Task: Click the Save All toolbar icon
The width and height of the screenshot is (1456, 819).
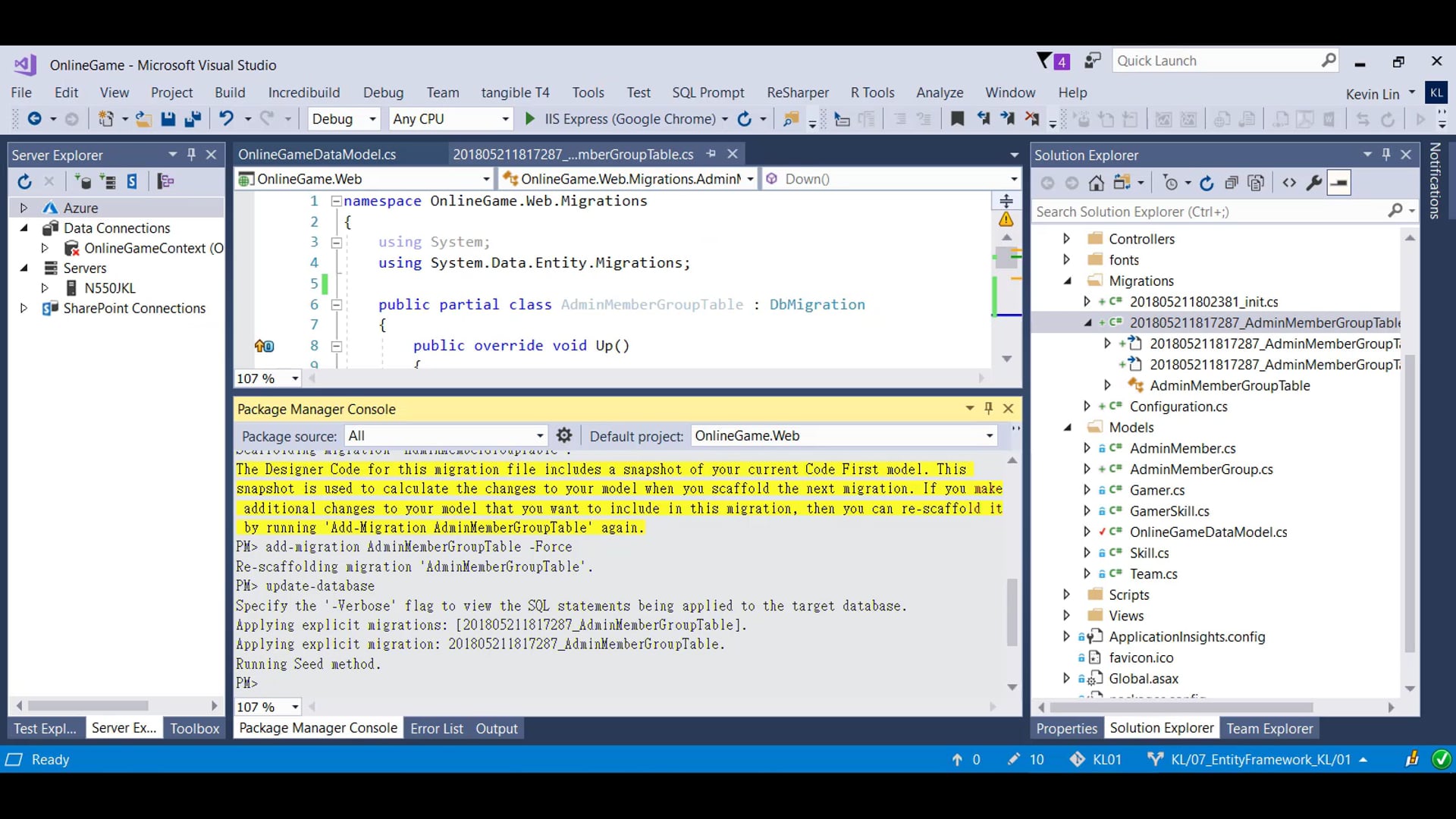Action: coord(193,119)
